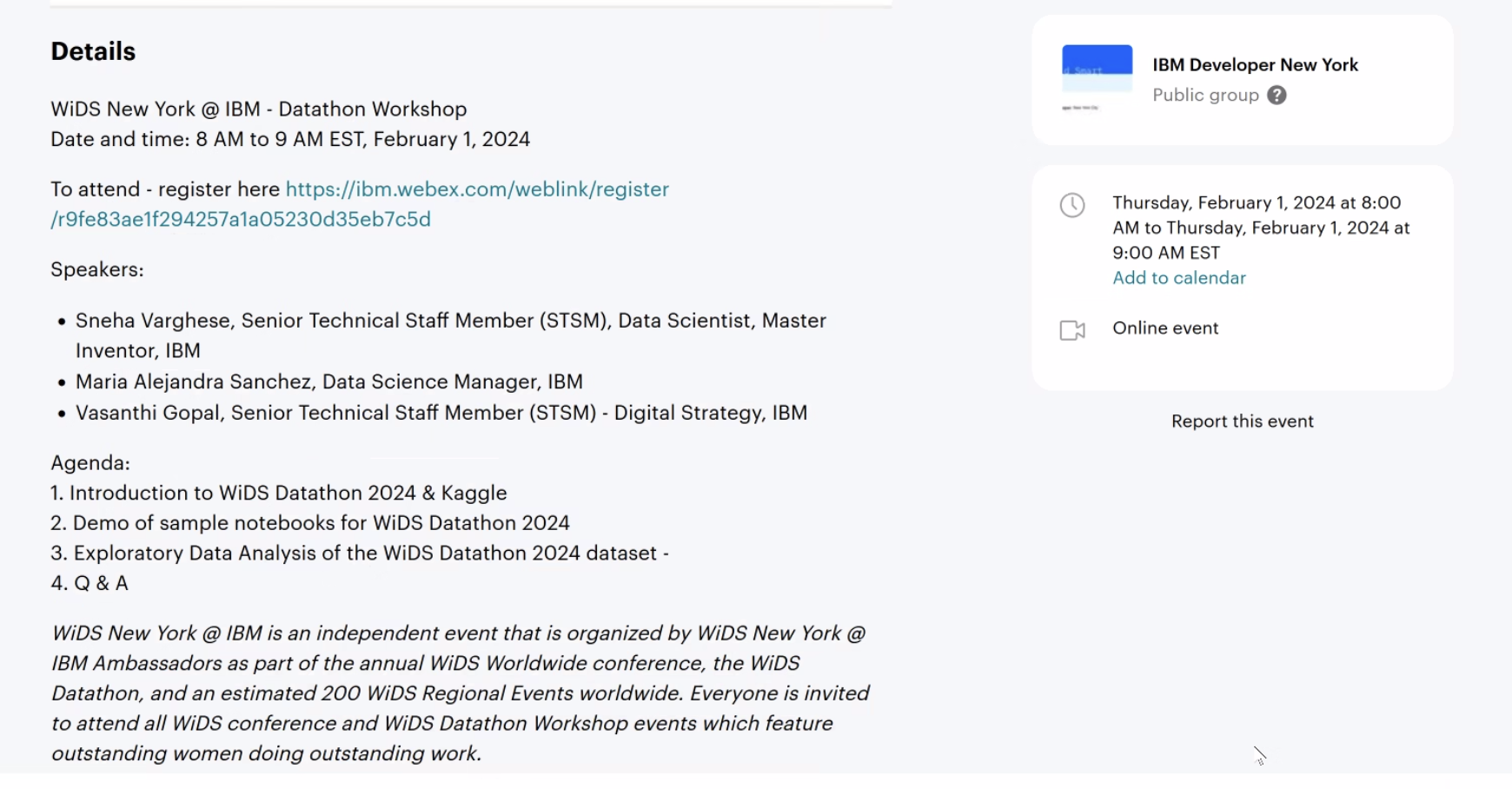Select the Maria Alejandra Sanchez speaker entry
Viewport: 1512px width, 789px height.
click(x=328, y=381)
